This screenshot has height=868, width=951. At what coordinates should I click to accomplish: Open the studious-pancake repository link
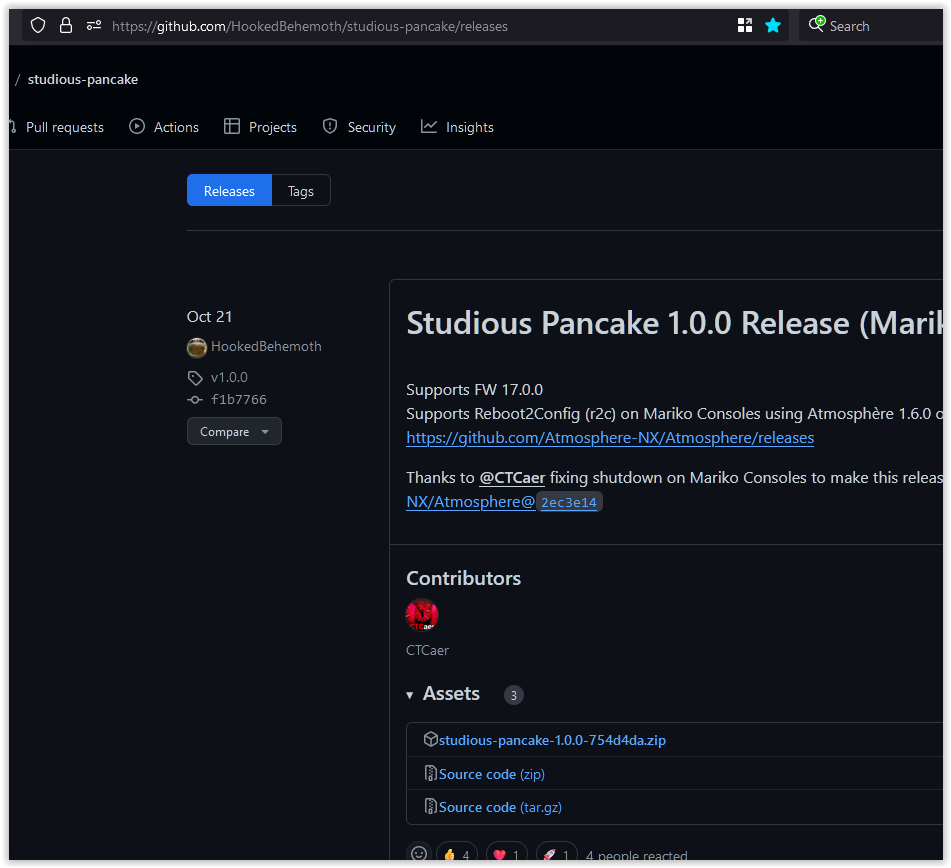click(82, 79)
